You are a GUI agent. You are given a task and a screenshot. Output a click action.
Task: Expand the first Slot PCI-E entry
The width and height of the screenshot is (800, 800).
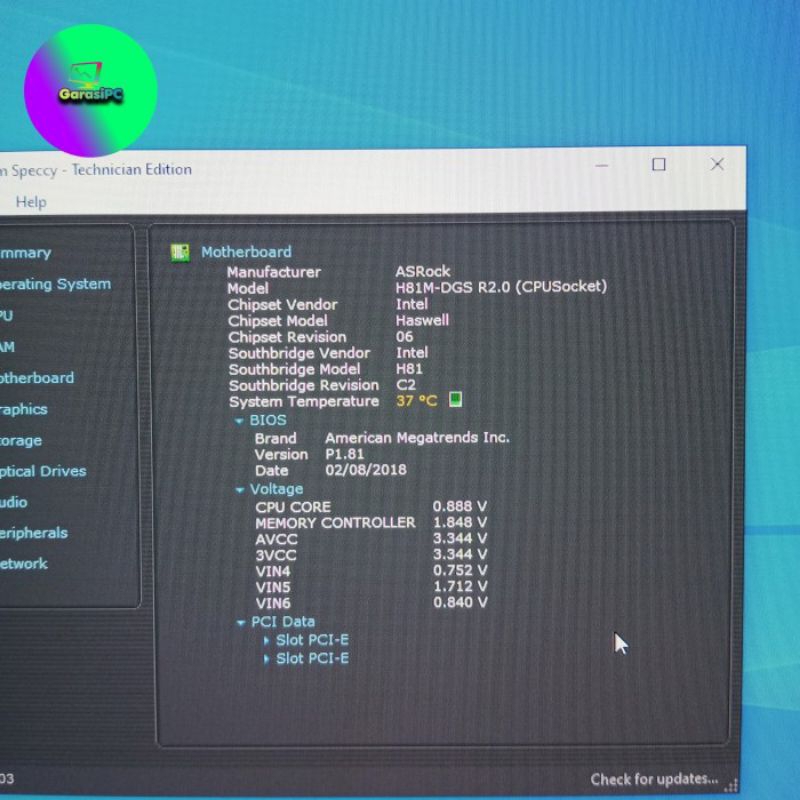coord(266,641)
